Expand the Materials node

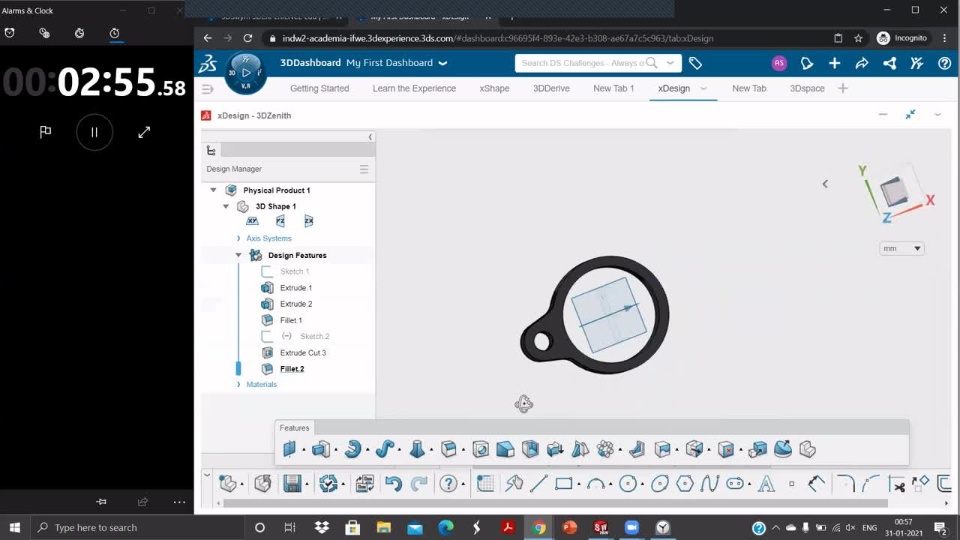(x=239, y=384)
